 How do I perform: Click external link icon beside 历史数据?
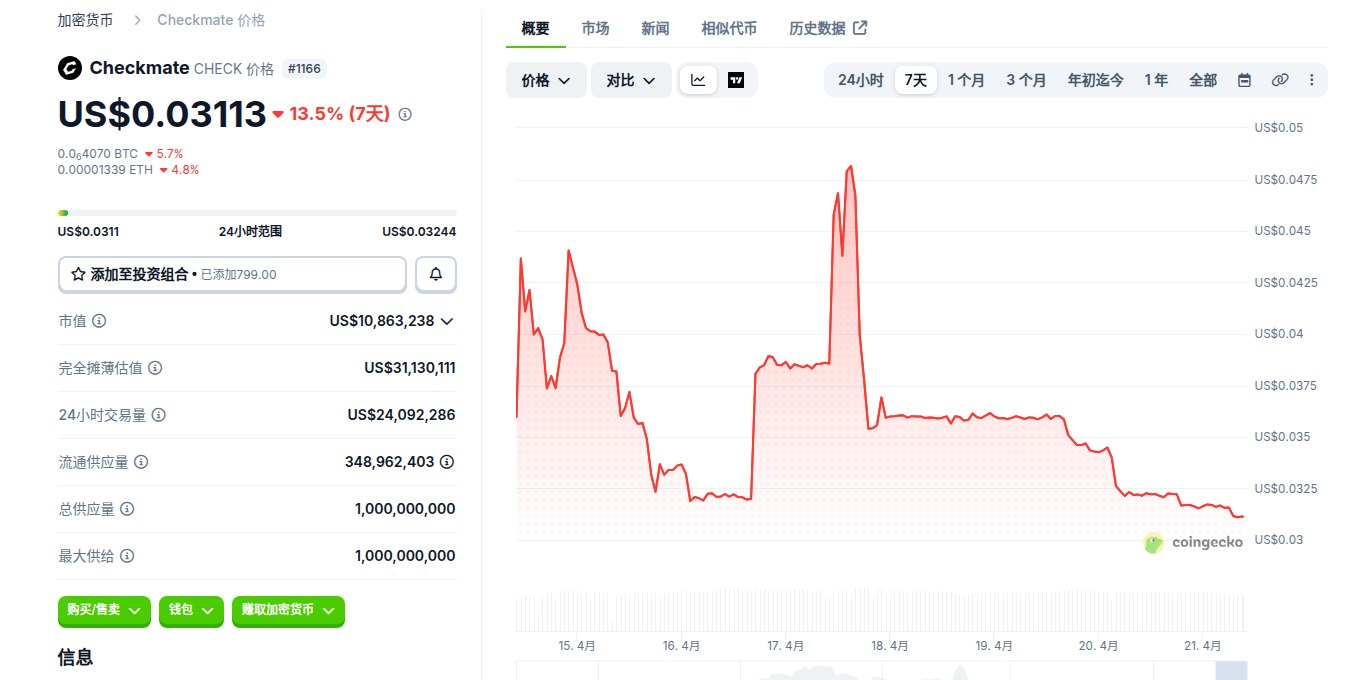pos(860,28)
